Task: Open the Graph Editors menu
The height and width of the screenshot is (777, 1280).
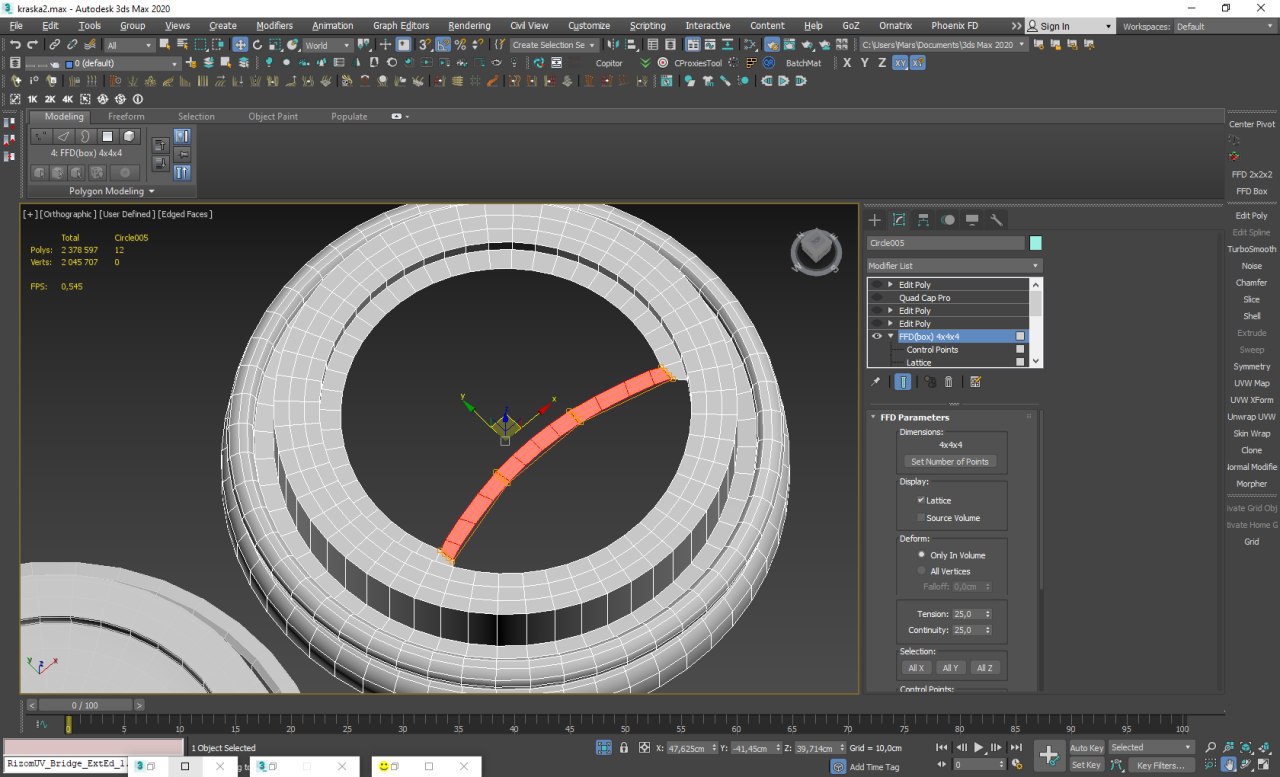Action: (x=400, y=26)
